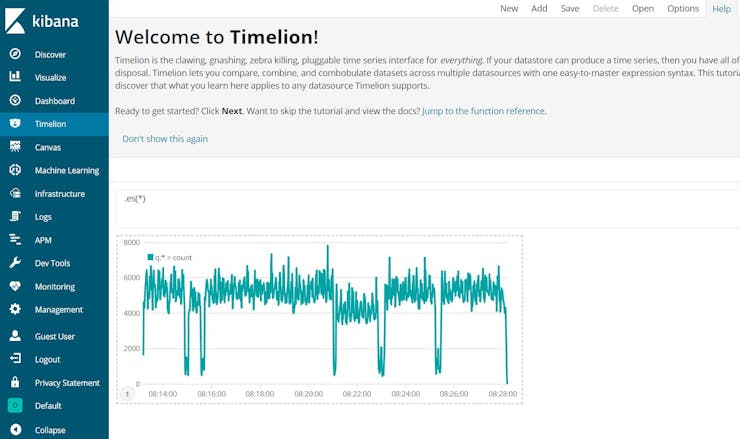
Task: Open the Machine Learning brain icon
Action: pos(15,170)
